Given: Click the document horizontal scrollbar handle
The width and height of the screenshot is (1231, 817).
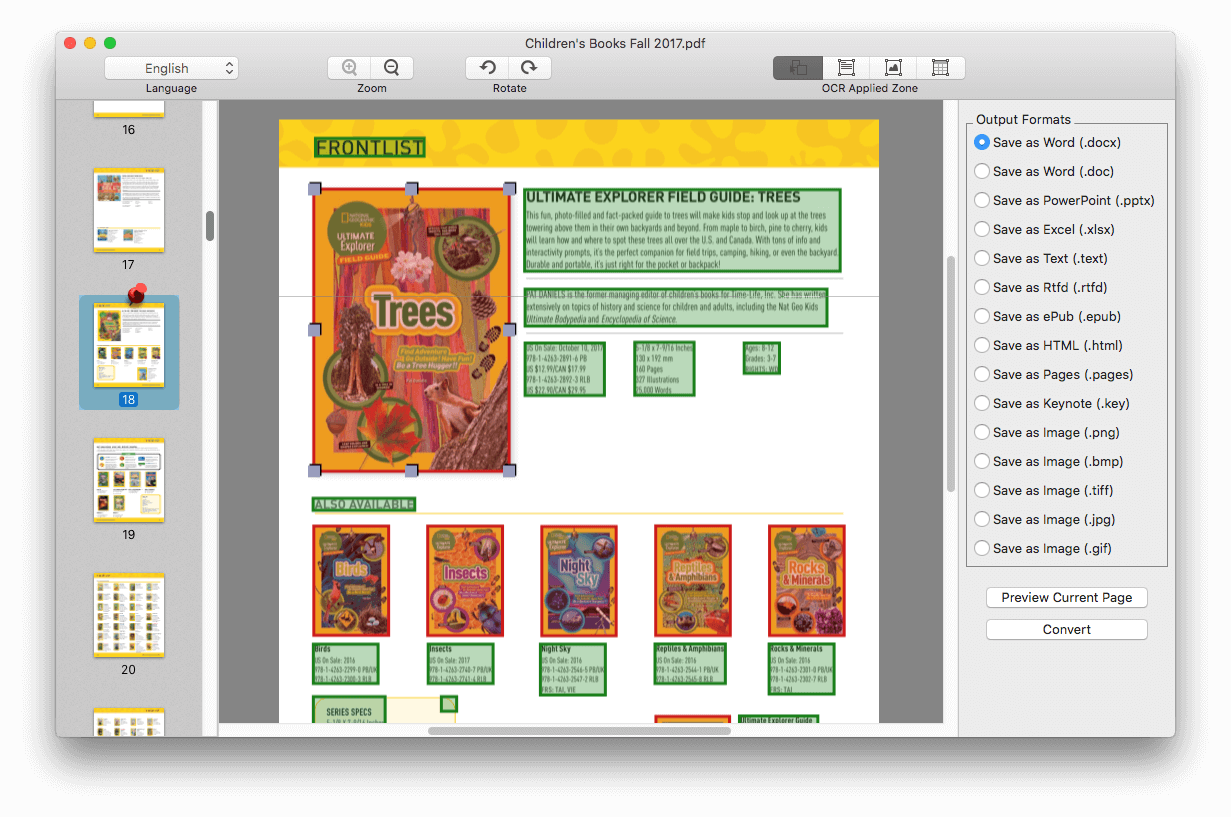Looking at the screenshot, I should pyautogui.click(x=580, y=731).
